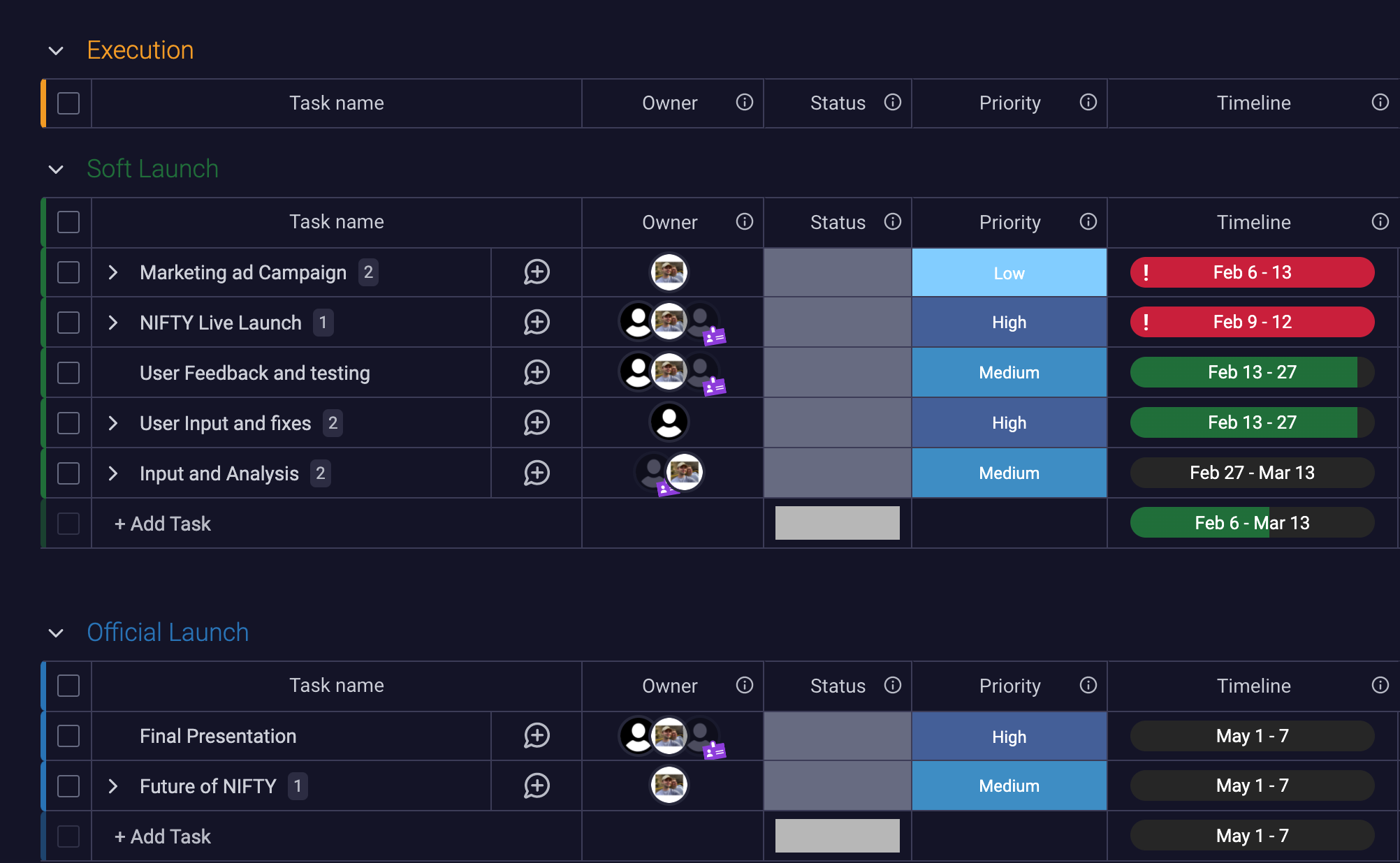Collapse the Official Launch group
The image size is (1400, 863).
click(56, 633)
